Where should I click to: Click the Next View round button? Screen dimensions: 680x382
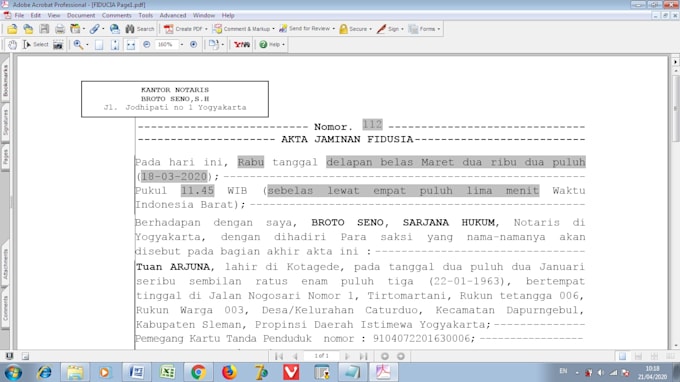click(x=401, y=356)
